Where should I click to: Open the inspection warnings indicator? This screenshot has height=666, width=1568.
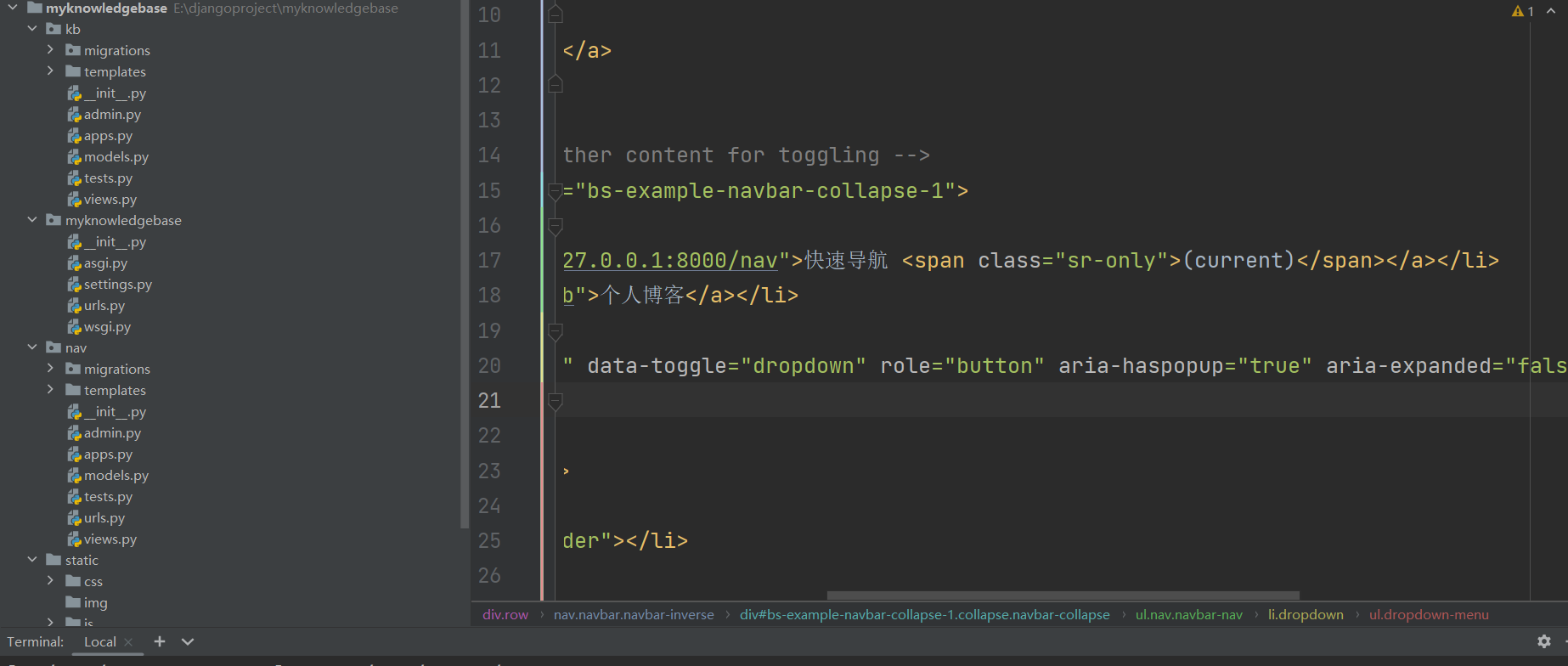(x=1522, y=11)
